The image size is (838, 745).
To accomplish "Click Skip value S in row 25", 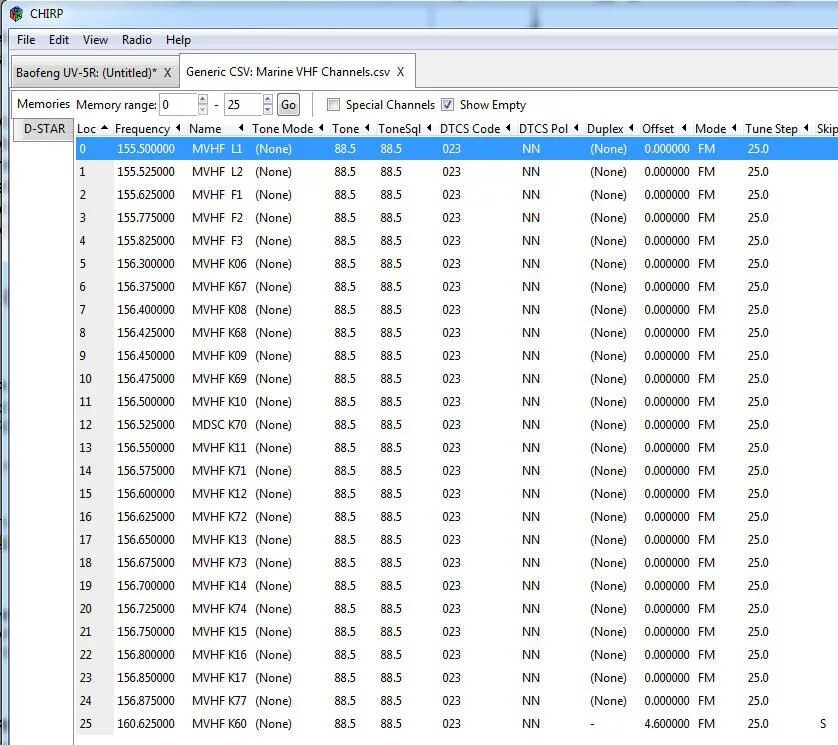I will click(823, 724).
